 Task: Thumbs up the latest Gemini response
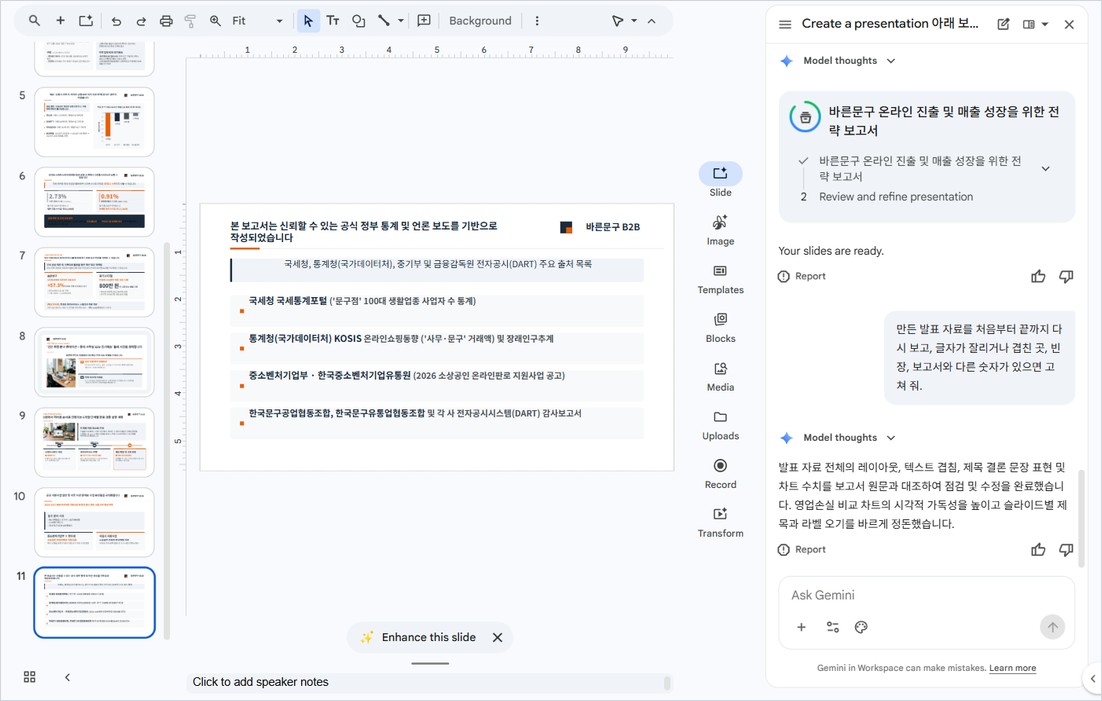point(1038,550)
